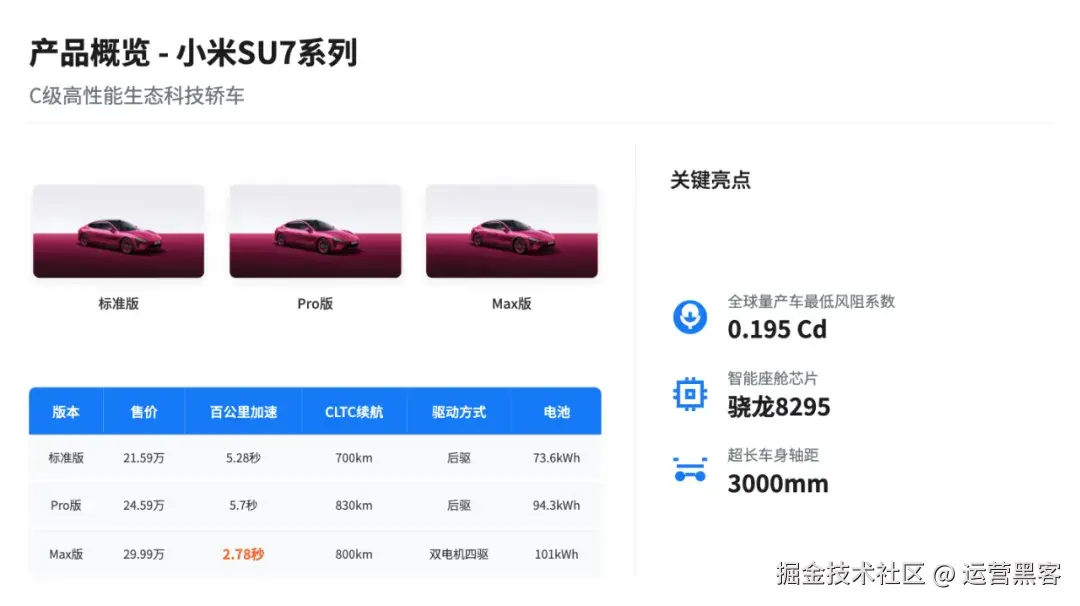Image resolution: width=1080 pixels, height=606 pixels.
Task: Click the 双电机四驱 drive cell
Action: [459, 554]
